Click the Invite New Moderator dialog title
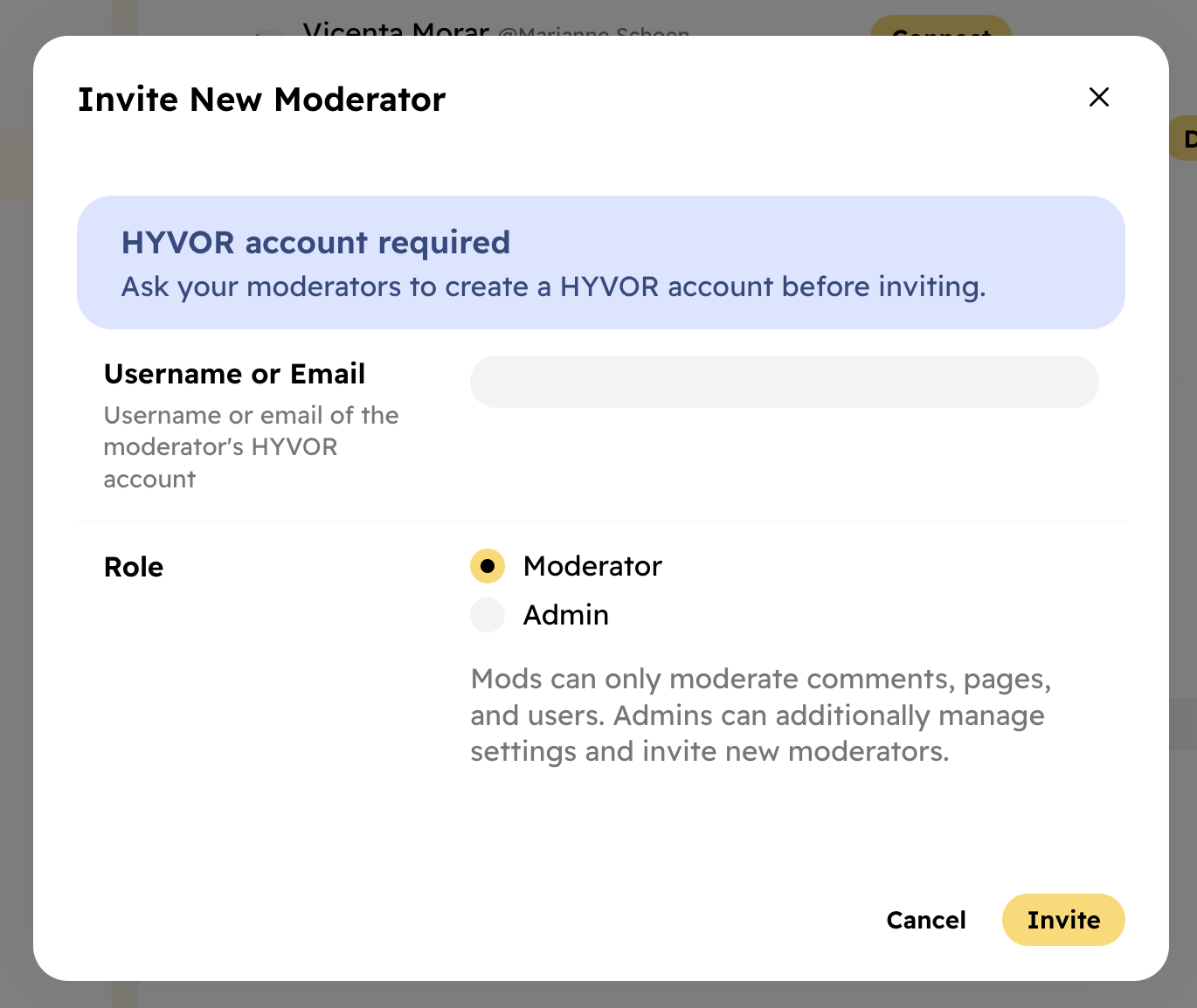The image size is (1197, 1008). [x=261, y=99]
